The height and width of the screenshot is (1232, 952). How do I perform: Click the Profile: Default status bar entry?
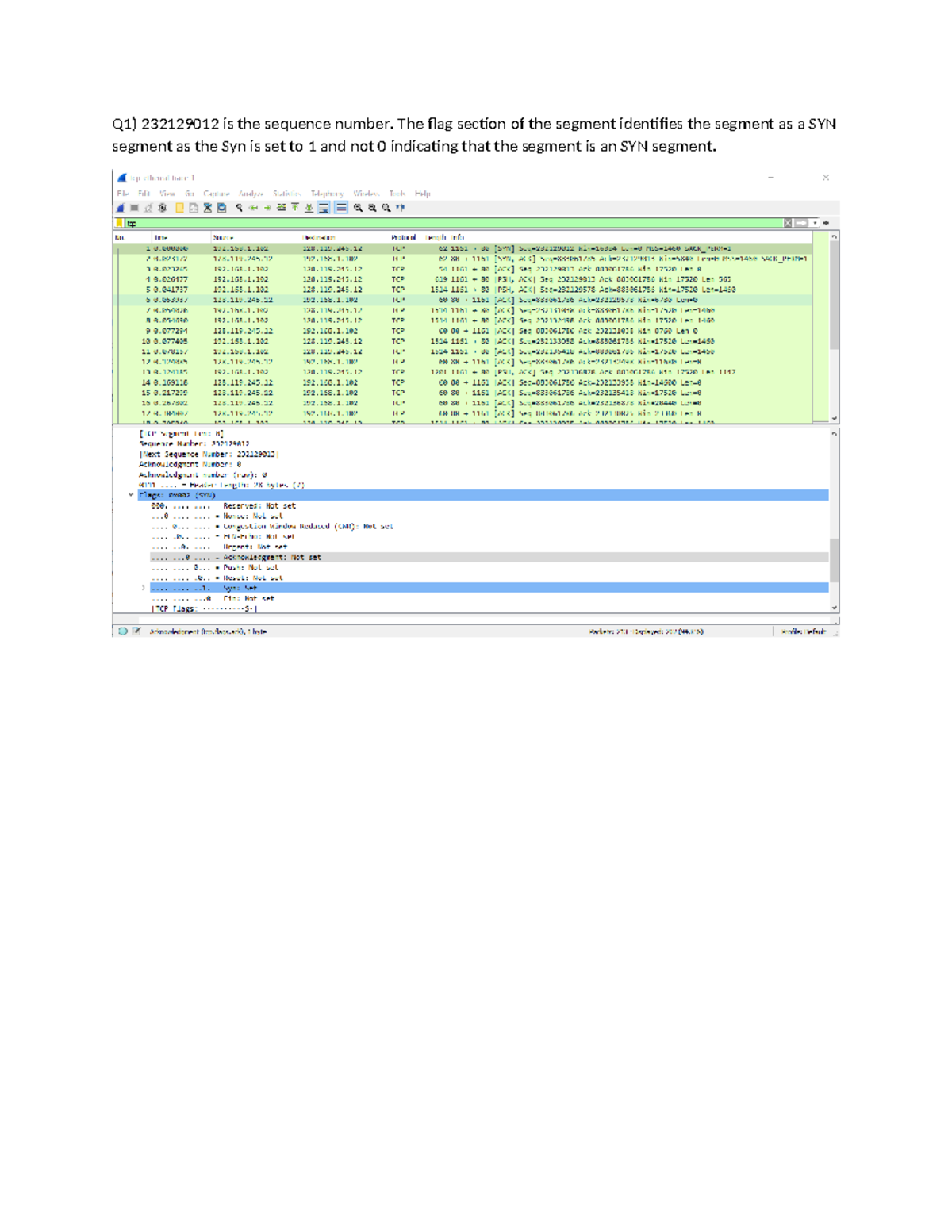(x=805, y=632)
